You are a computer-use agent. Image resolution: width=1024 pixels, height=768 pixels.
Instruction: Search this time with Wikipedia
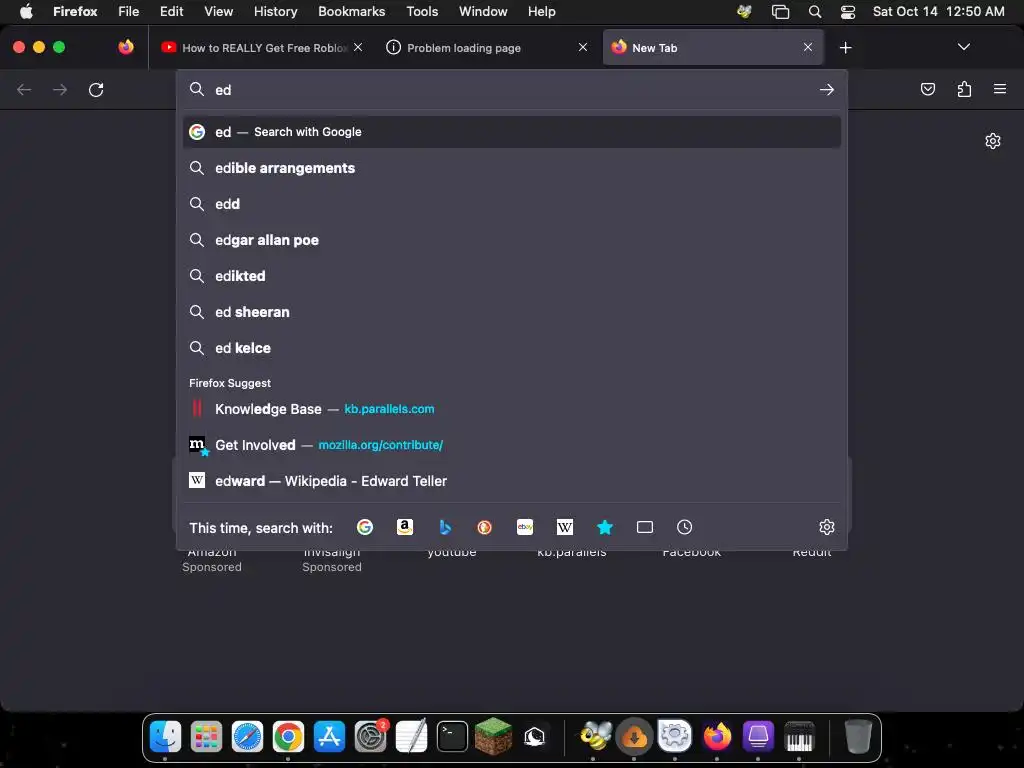[x=565, y=527]
